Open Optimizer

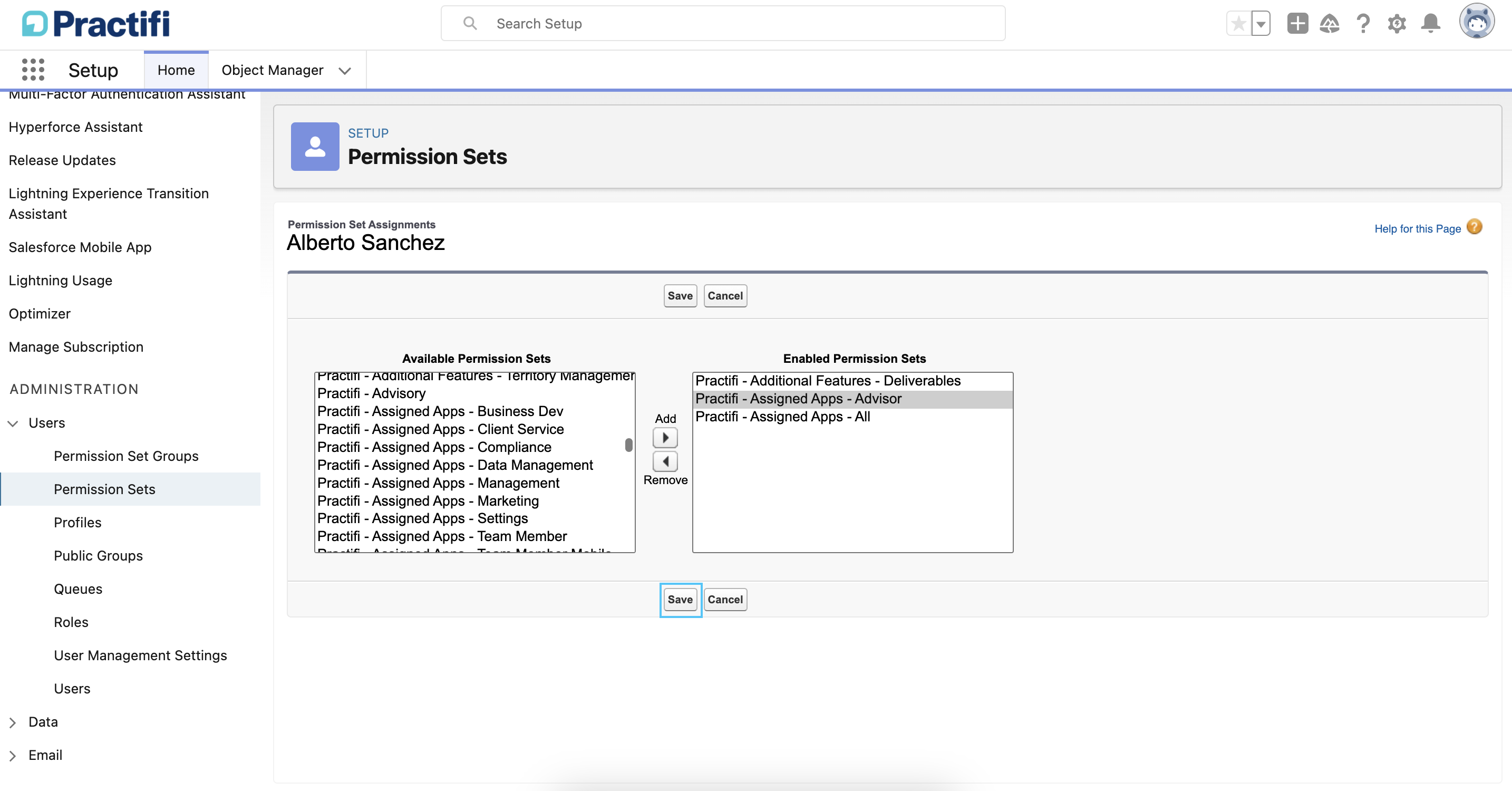tap(40, 313)
